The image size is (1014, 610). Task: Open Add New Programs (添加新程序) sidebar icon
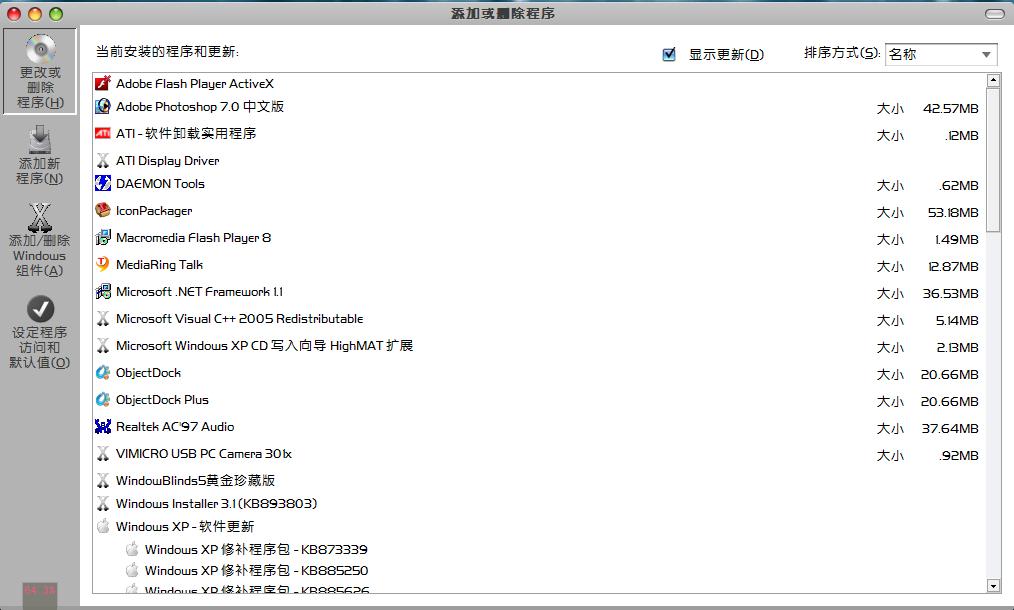(39, 140)
